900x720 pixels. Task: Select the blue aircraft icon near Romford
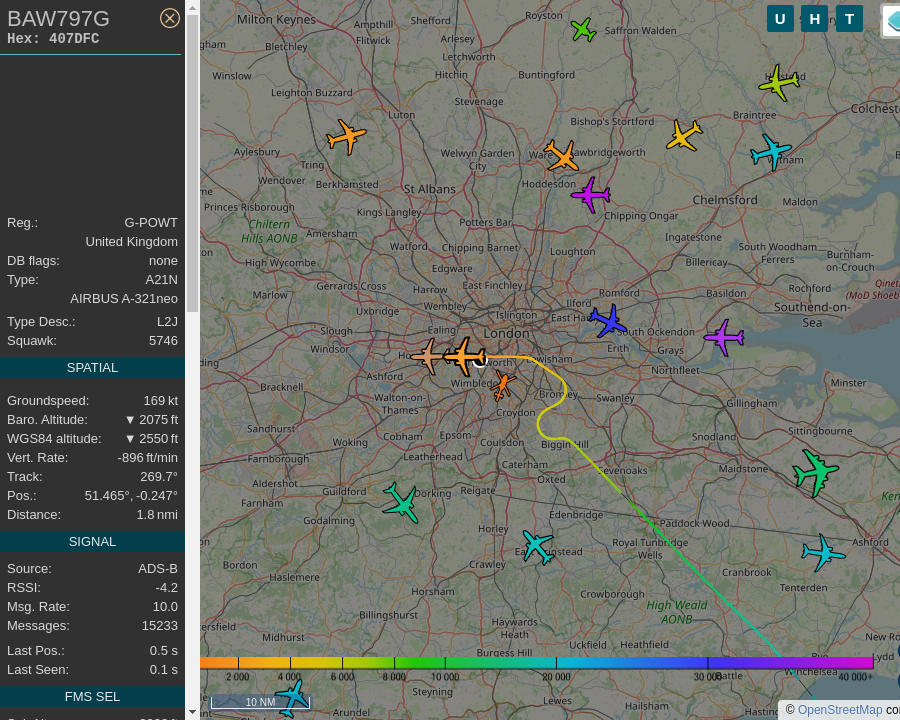[x=608, y=322]
